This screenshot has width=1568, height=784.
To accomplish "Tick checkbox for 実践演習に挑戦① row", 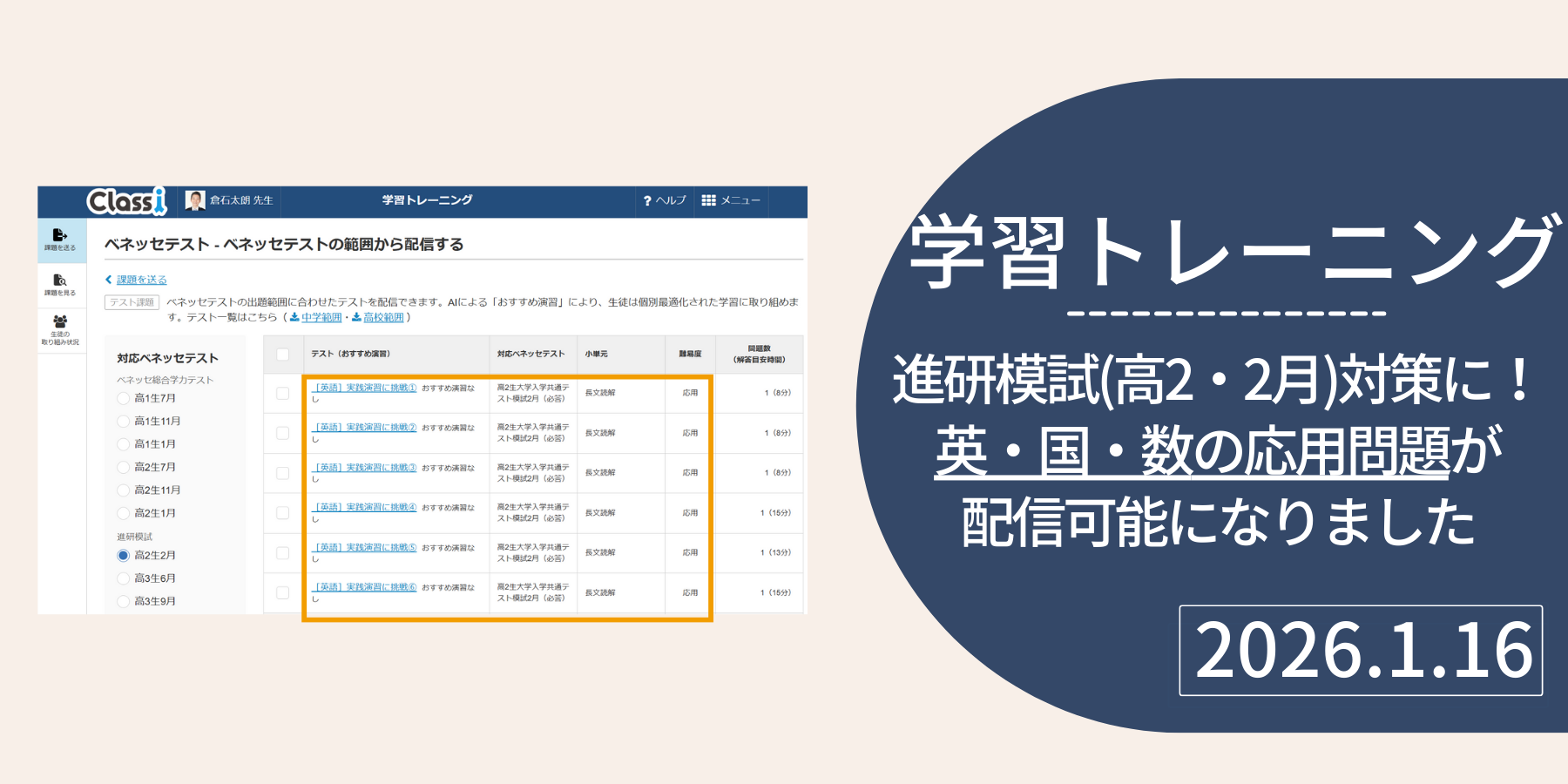I will pyautogui.click(x=282, y=394).
